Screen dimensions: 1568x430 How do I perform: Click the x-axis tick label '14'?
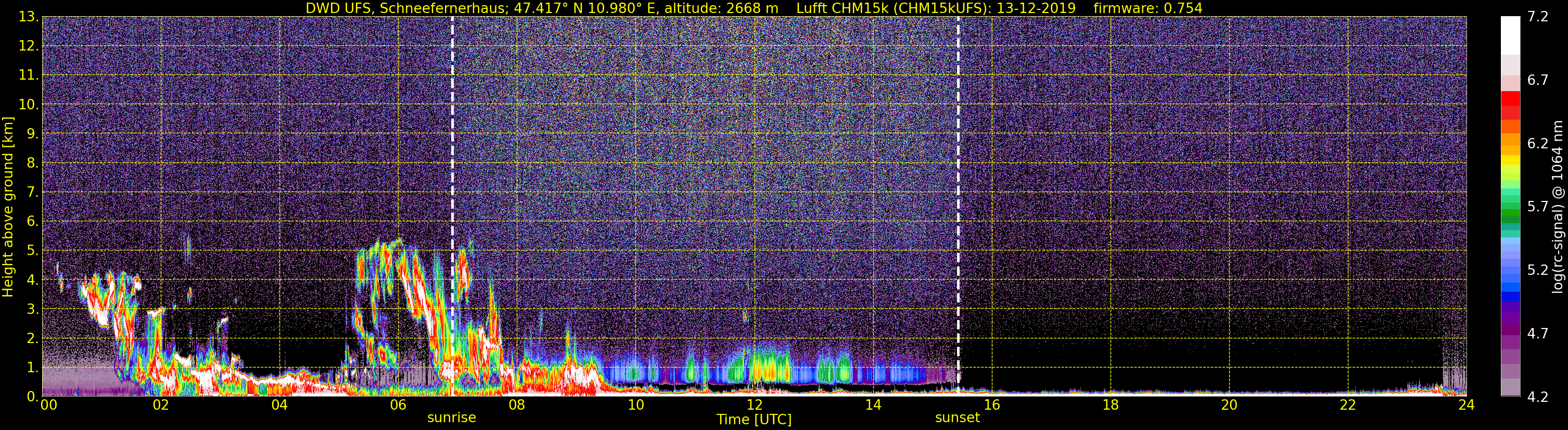(873, 405)
